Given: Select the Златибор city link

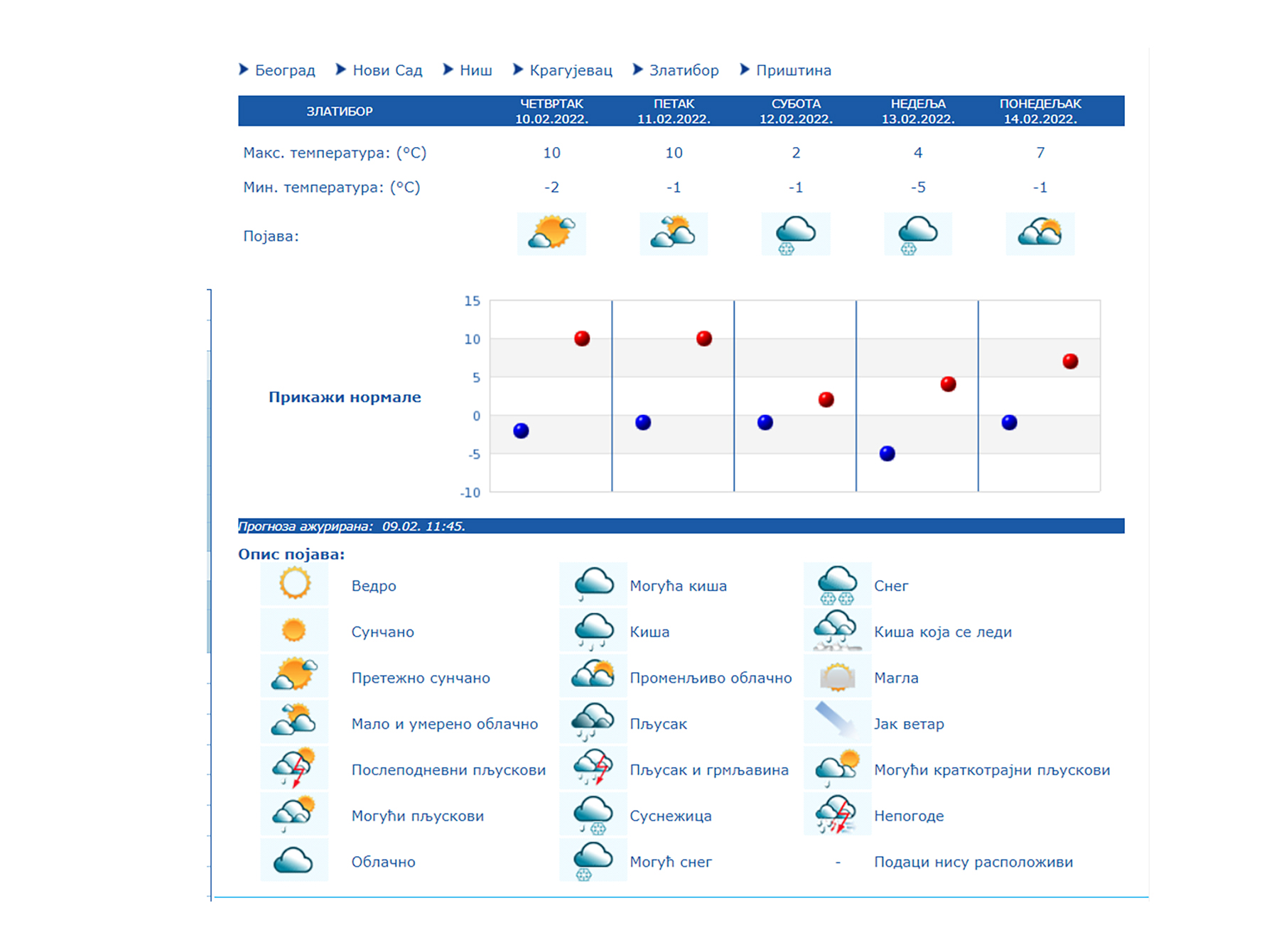Looking at the screenshot, I should point(683,70).
